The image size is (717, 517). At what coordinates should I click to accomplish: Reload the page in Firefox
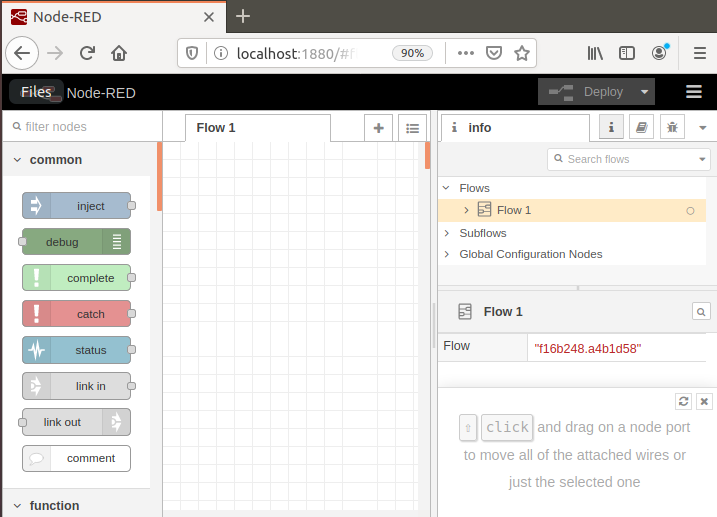[x=87, y=53]
